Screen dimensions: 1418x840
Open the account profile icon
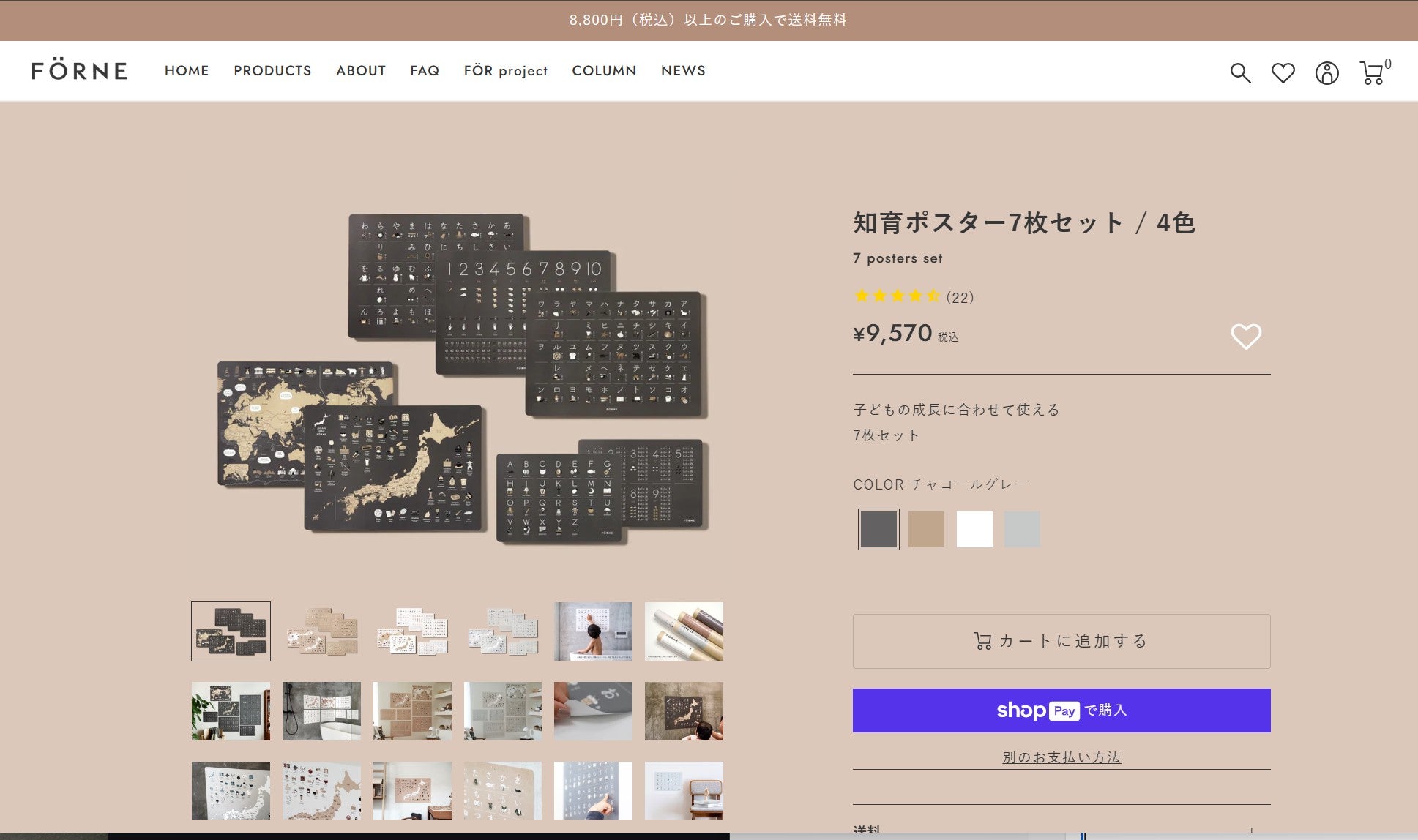(1326, 72)
